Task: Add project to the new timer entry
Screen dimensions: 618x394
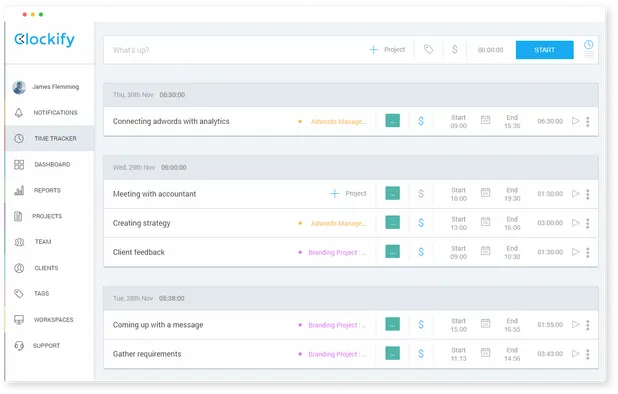Action: point(387,50)
